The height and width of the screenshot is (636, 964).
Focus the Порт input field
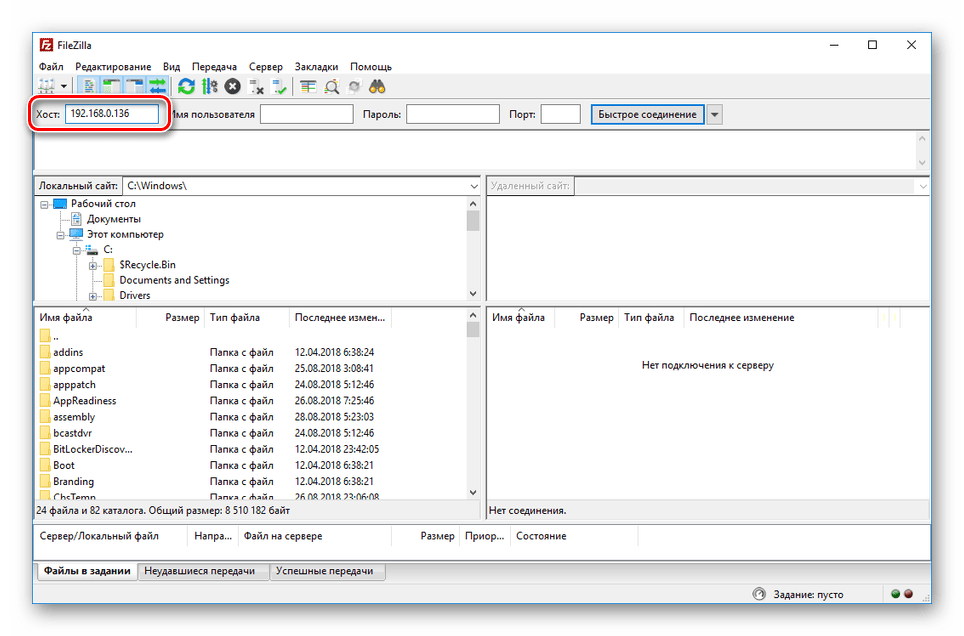(560, 114)
